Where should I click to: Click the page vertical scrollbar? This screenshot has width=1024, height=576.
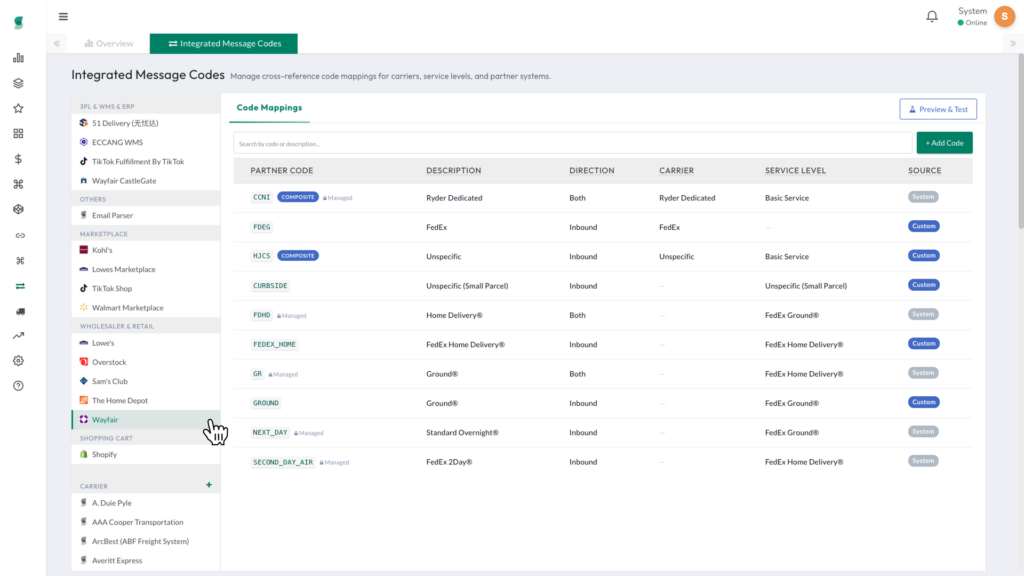coord(1020,142)
